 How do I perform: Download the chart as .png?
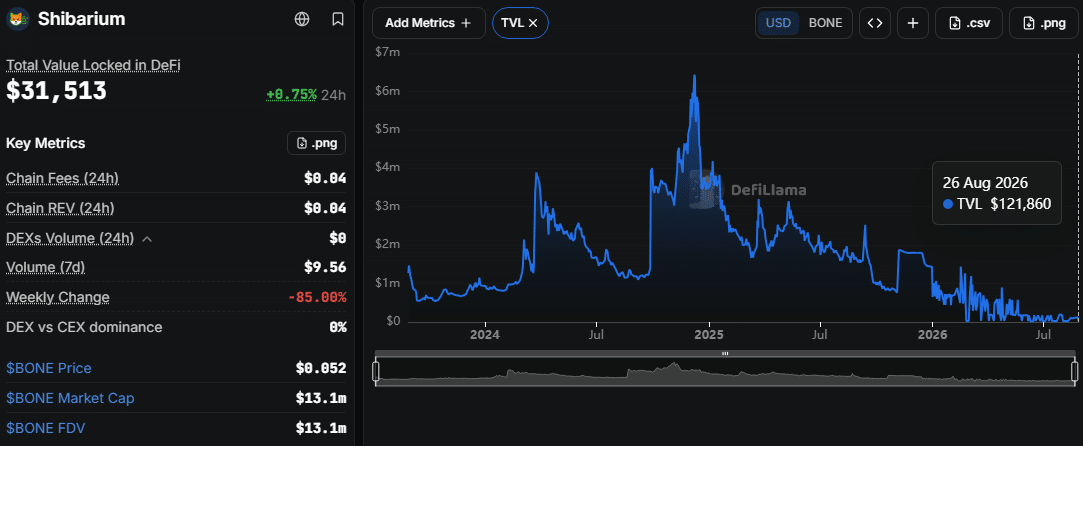tap(1044, 23)
